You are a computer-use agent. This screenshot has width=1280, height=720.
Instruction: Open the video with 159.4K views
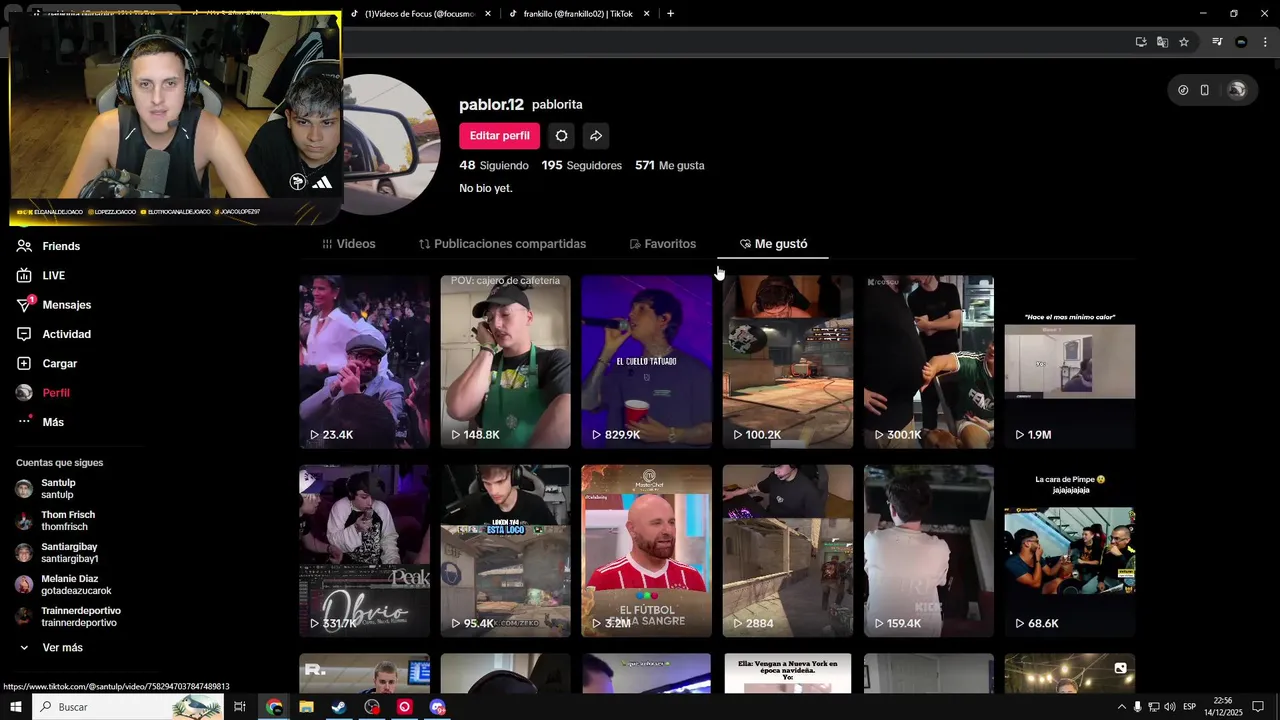pos(928,551)
